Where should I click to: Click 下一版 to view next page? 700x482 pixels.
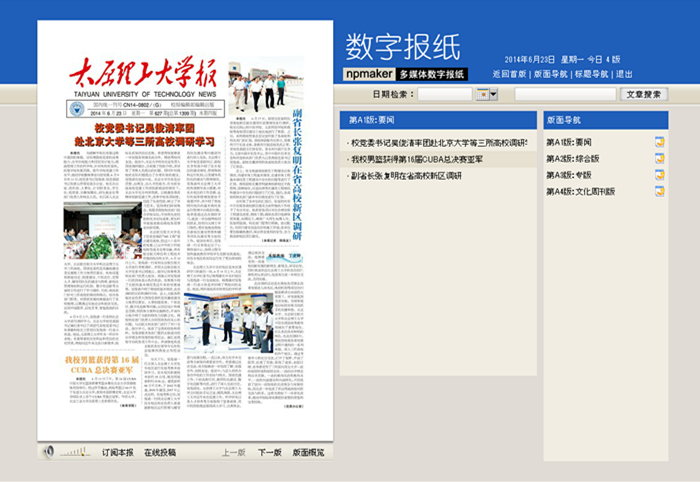270,453
